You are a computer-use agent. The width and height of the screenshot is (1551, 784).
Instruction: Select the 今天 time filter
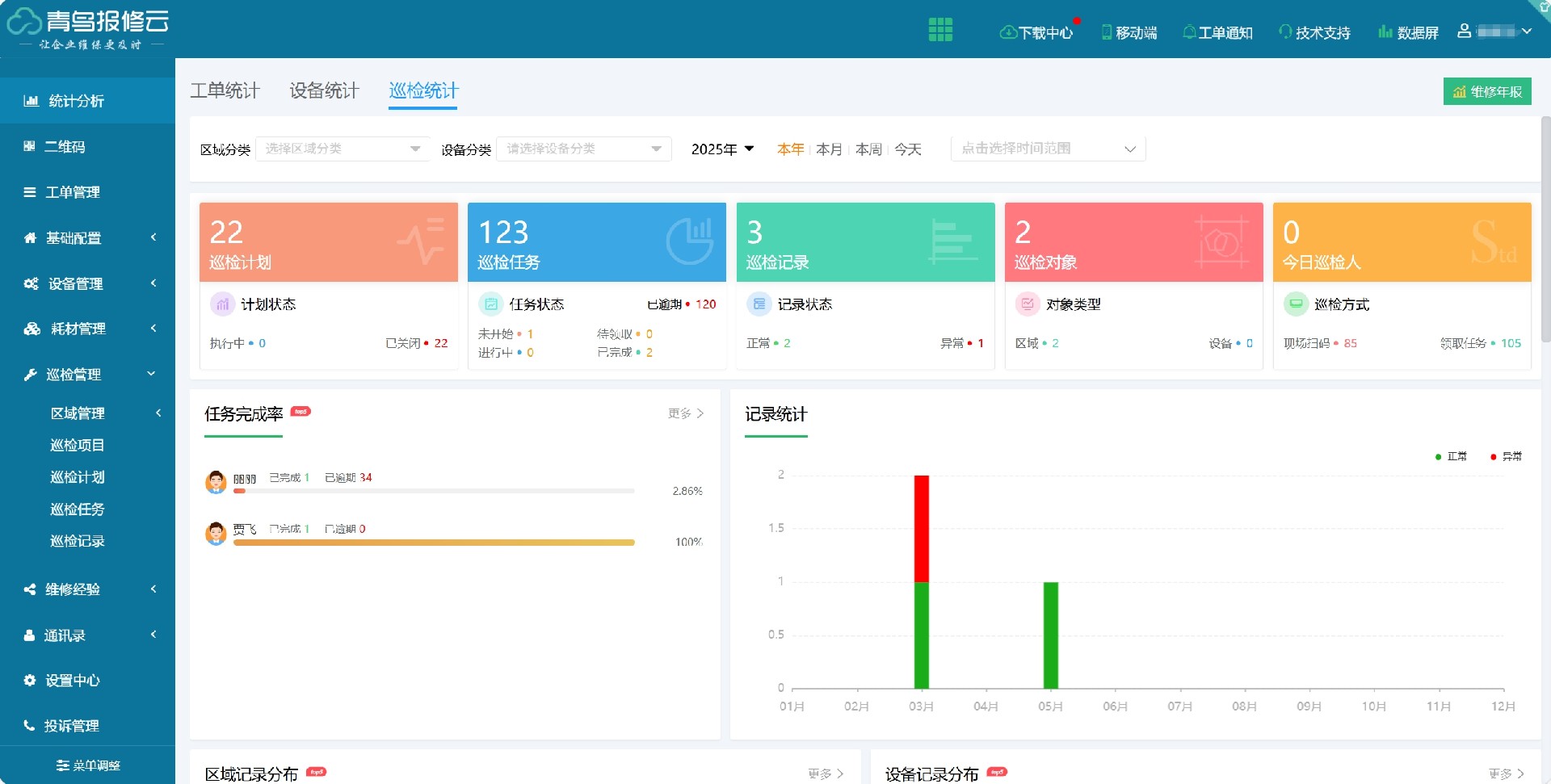click(x=906, y=149)
